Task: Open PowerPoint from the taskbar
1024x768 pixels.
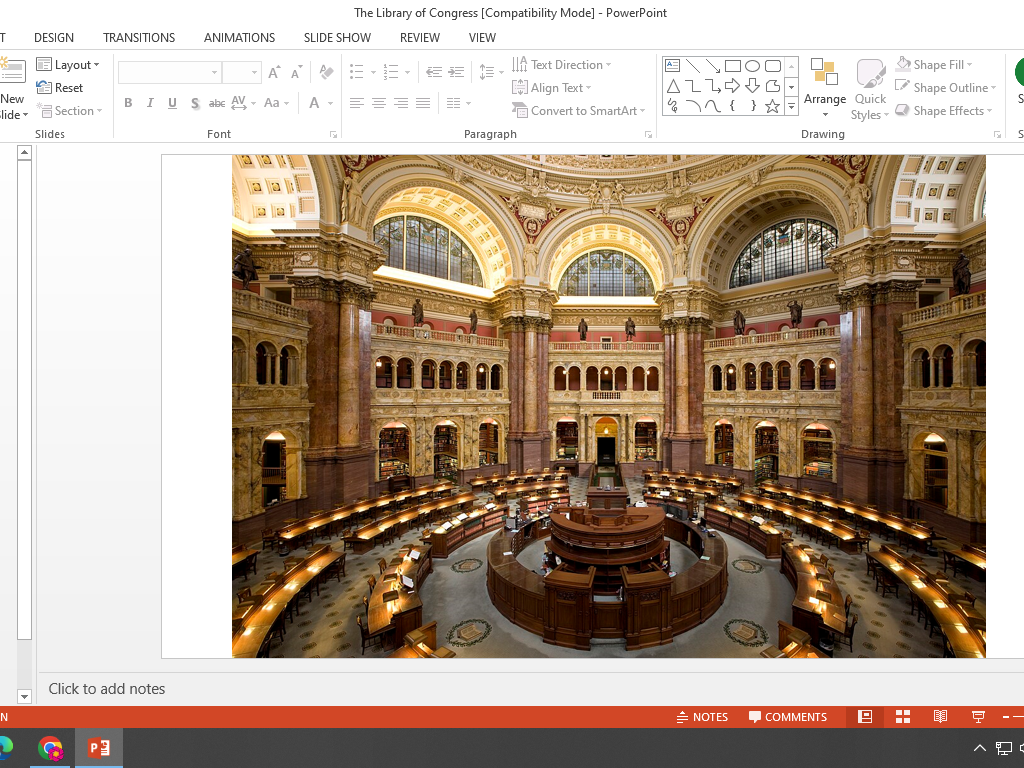Action: [98, 748]
